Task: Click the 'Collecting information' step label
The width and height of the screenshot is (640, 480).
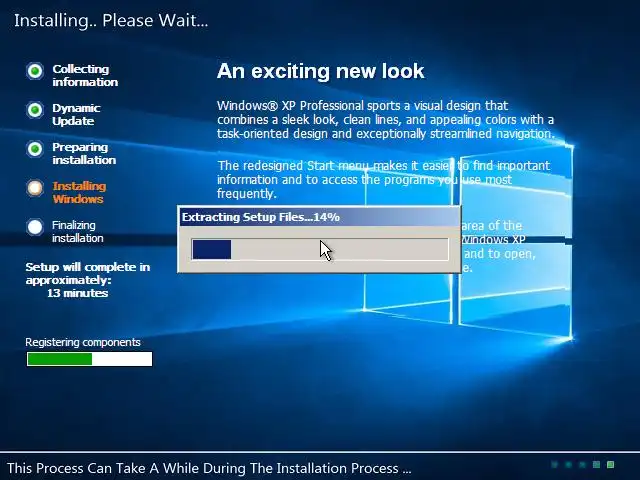Action: tap(85, 76)
